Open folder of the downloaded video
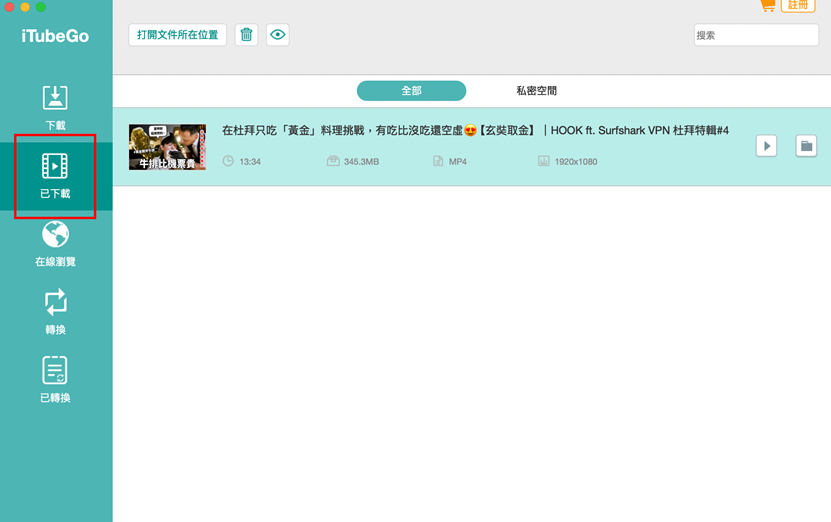831x522 pixels. pos(806,146)
